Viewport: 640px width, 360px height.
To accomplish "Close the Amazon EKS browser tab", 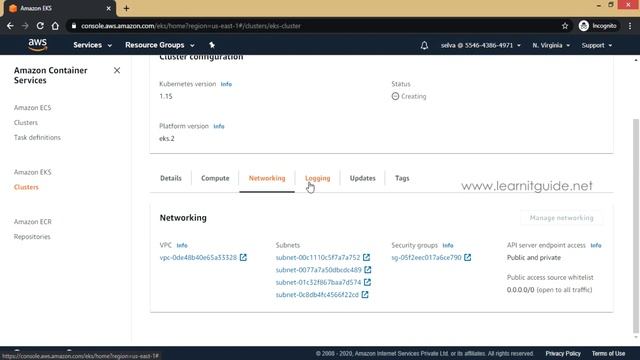I will (109, 8).
